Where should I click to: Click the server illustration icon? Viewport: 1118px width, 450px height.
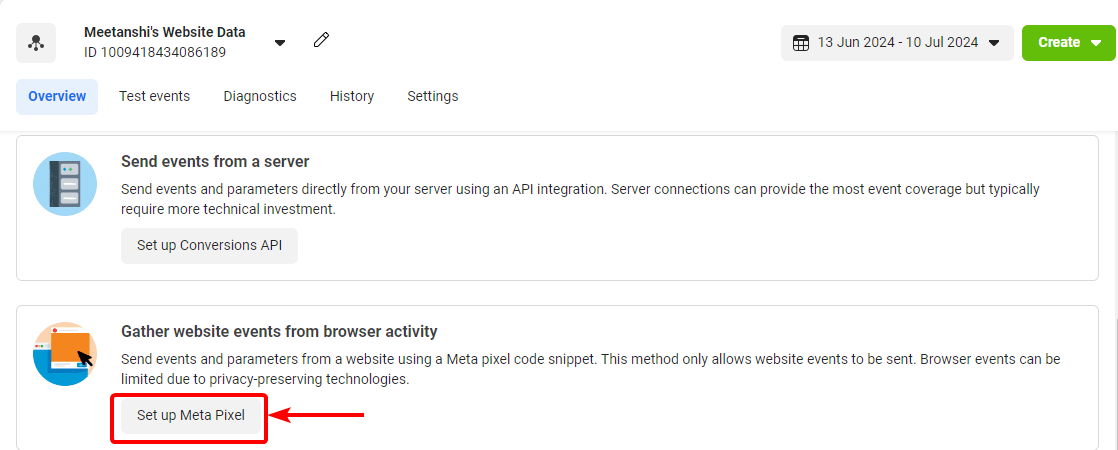click(x=65, y=184)
